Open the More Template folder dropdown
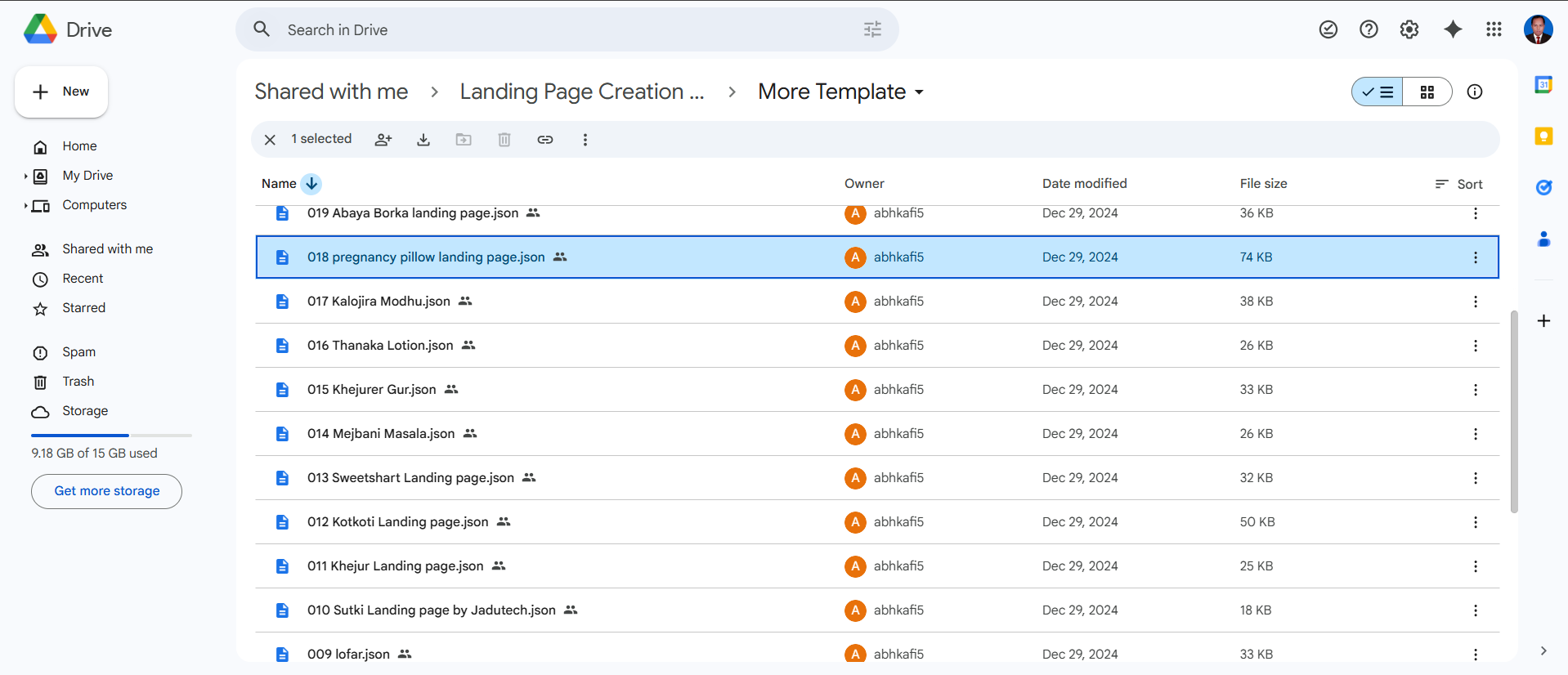 click(920, 92)
